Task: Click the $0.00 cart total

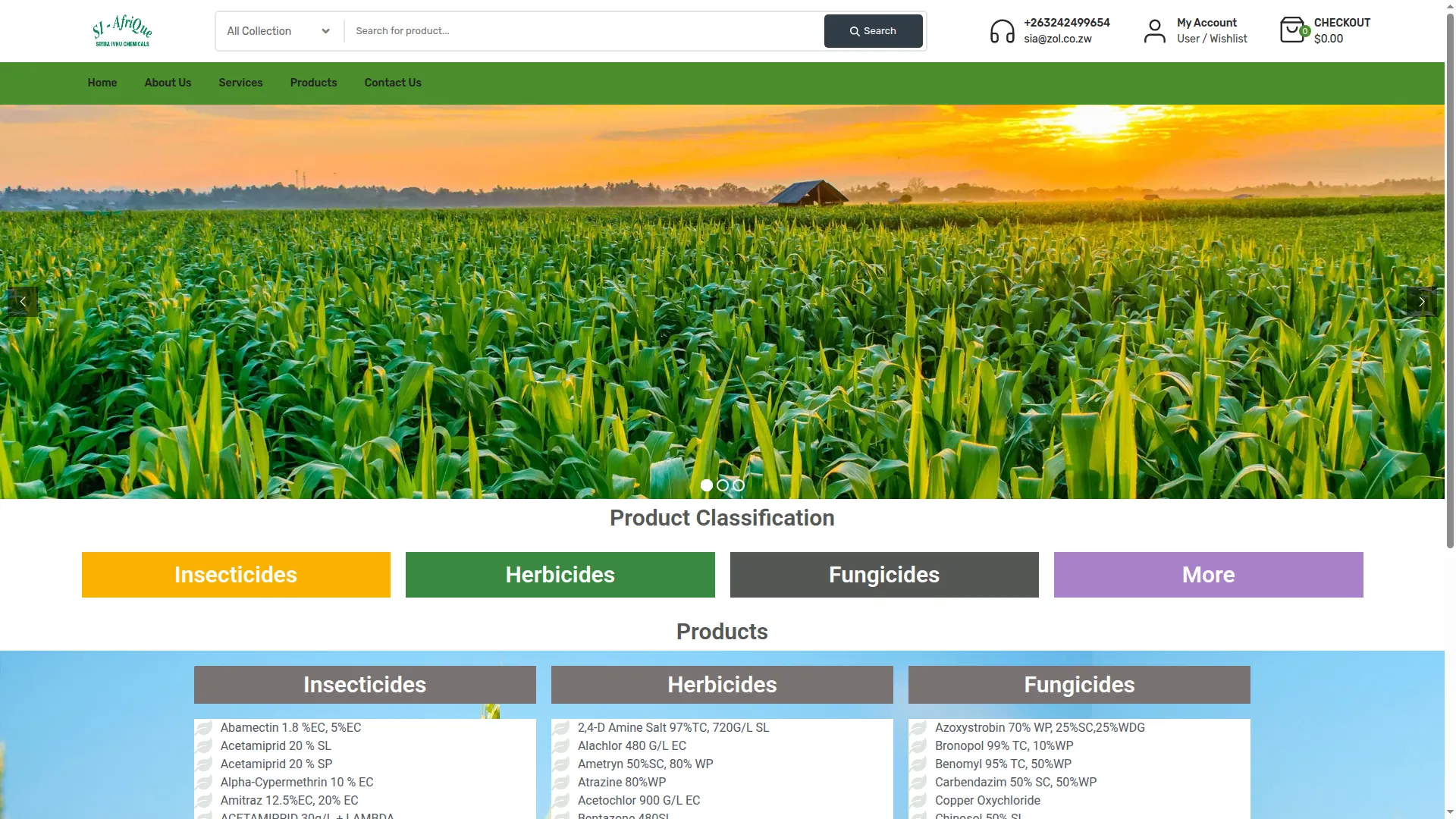Action: [x=1328, y=39]
